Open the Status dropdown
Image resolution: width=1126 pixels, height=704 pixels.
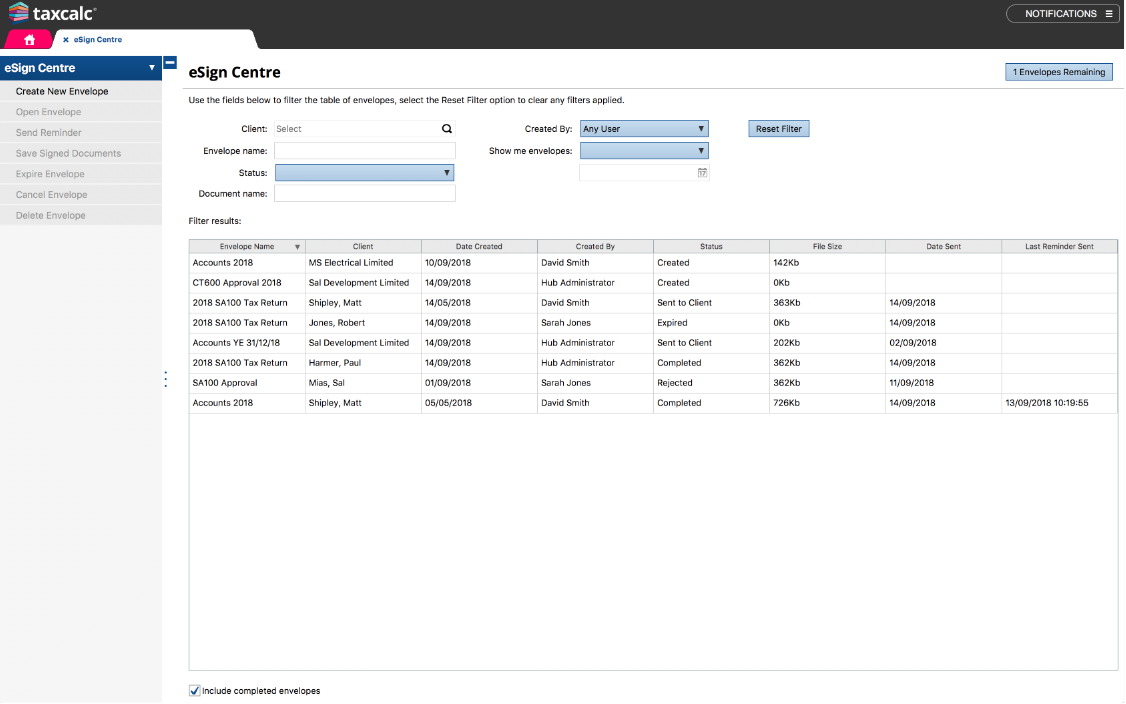coord(364,172)
